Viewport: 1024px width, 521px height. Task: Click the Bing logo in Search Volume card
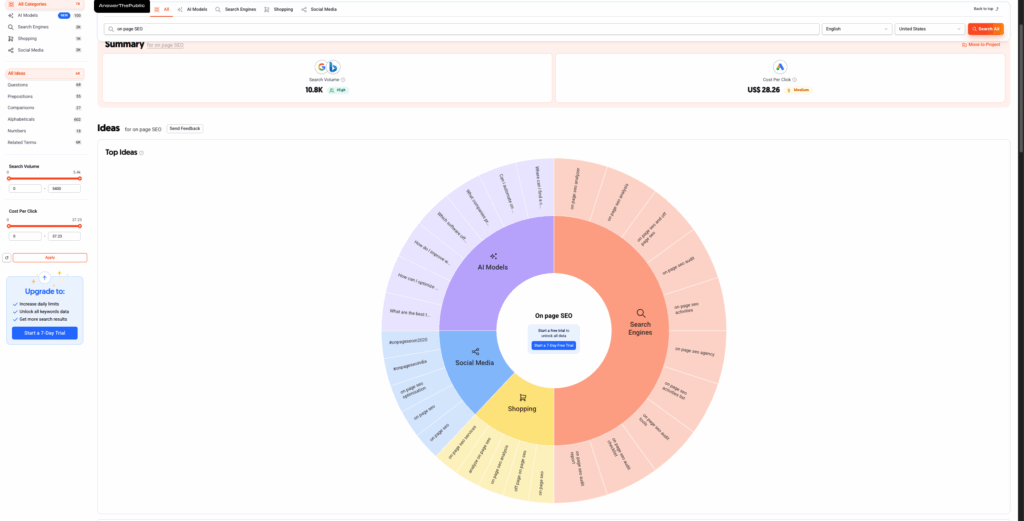click(x=333, y=67)
